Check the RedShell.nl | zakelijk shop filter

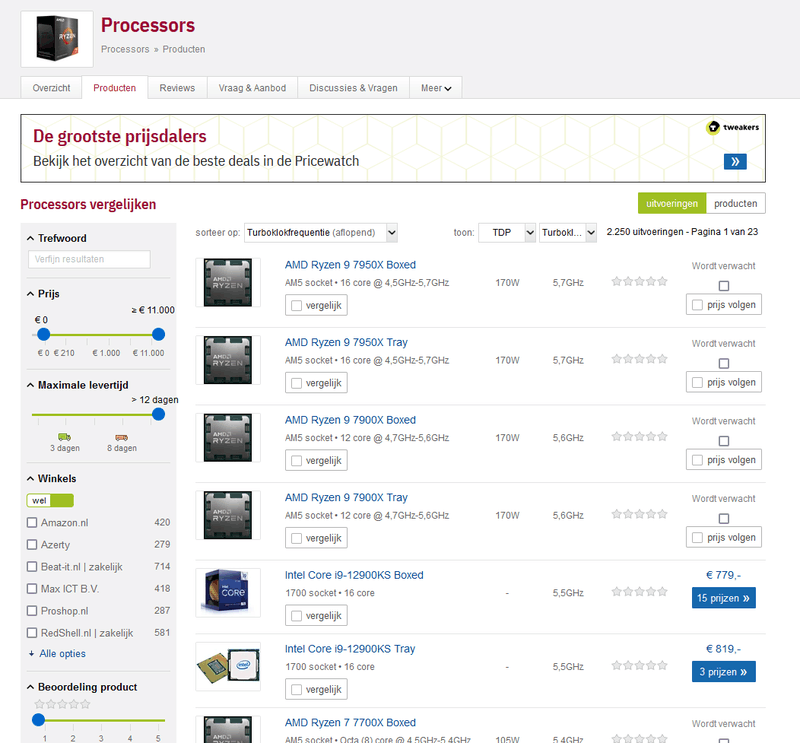(x=32, y=633)
